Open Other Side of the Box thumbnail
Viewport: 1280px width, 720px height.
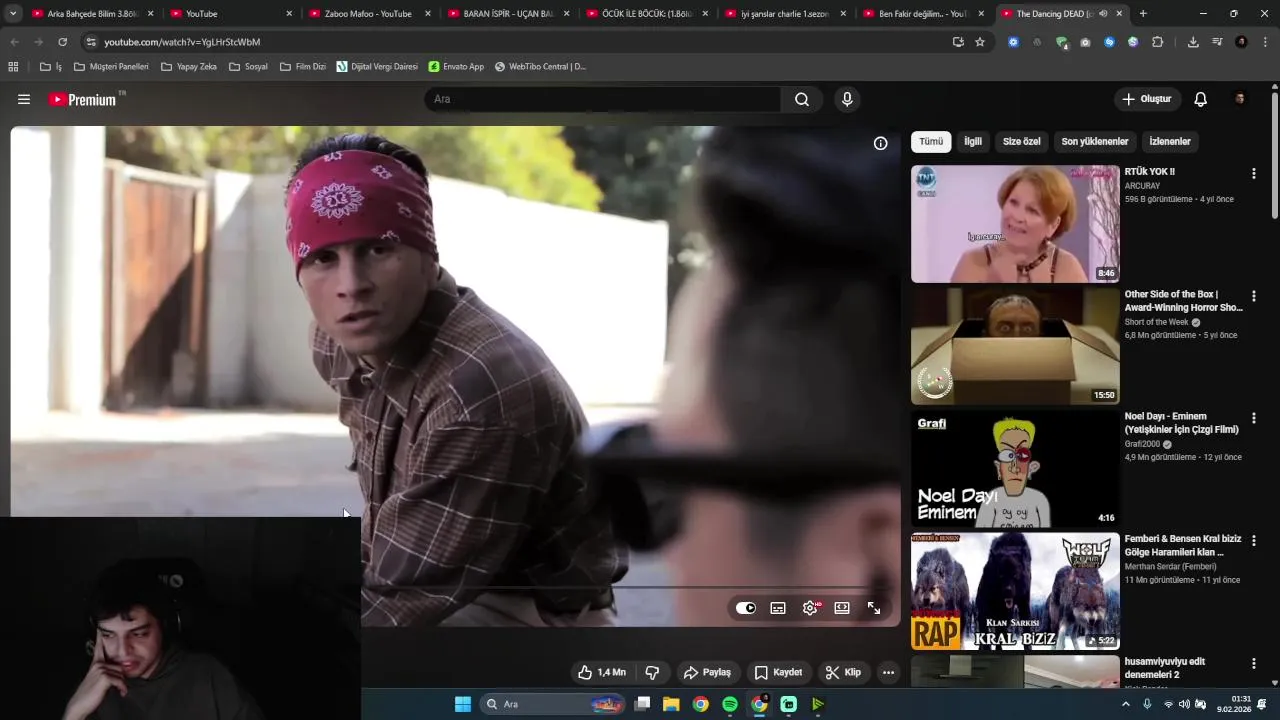[1015, 346]
